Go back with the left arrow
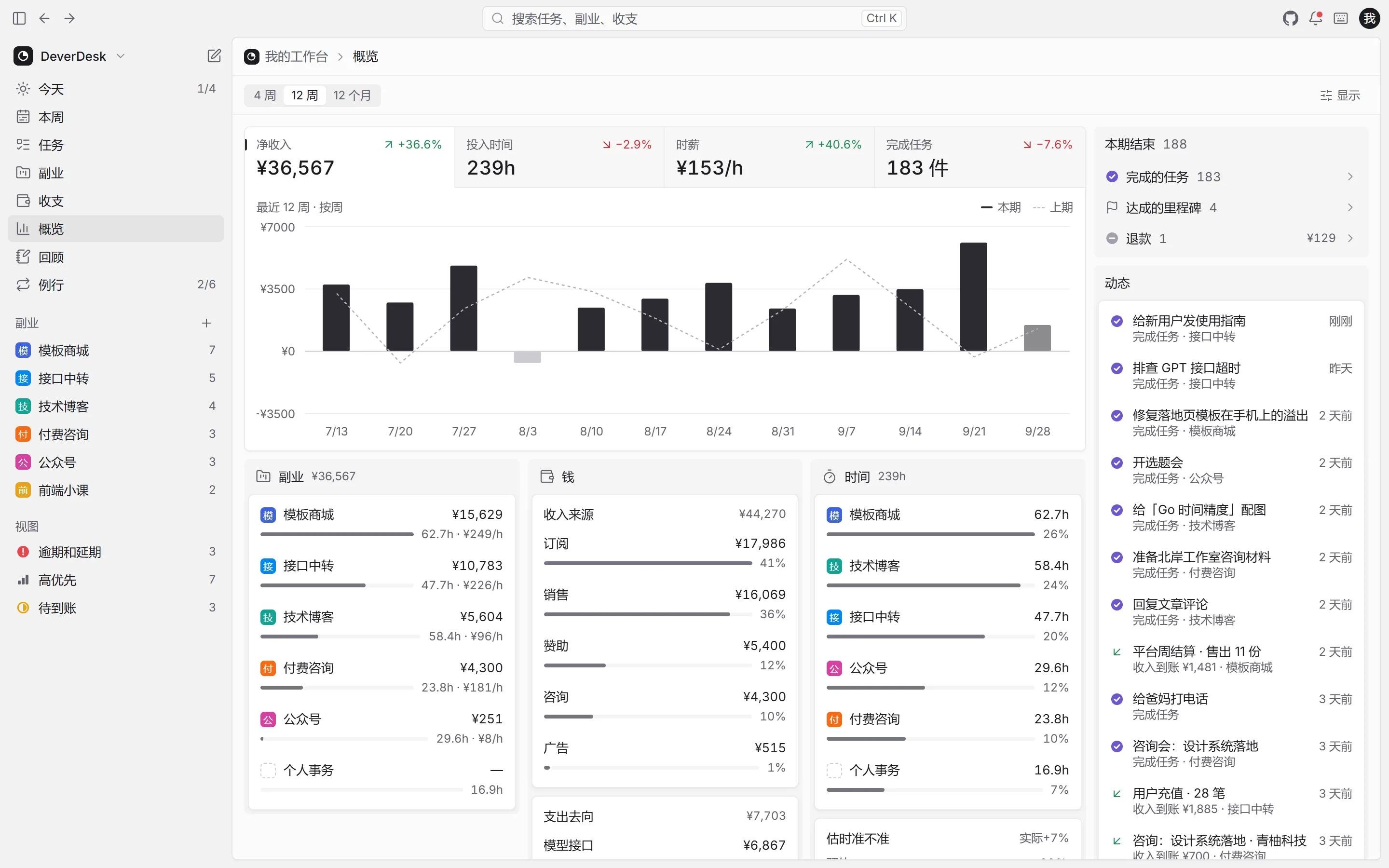Viewport: 1389px width, 868px height. pos(44,18)
